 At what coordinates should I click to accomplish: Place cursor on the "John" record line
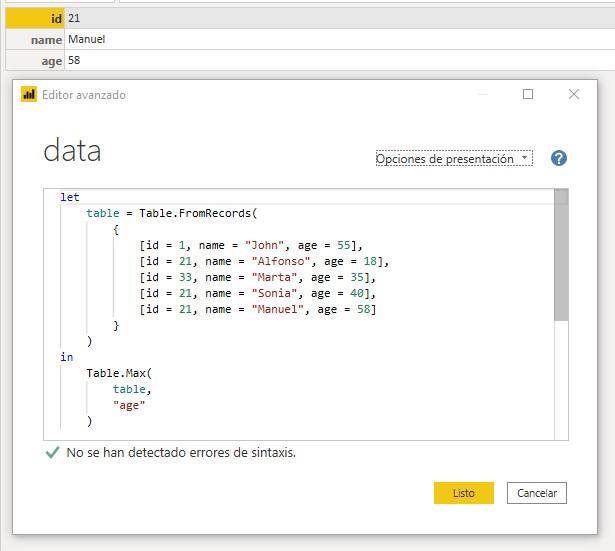[x=250, y=245]
